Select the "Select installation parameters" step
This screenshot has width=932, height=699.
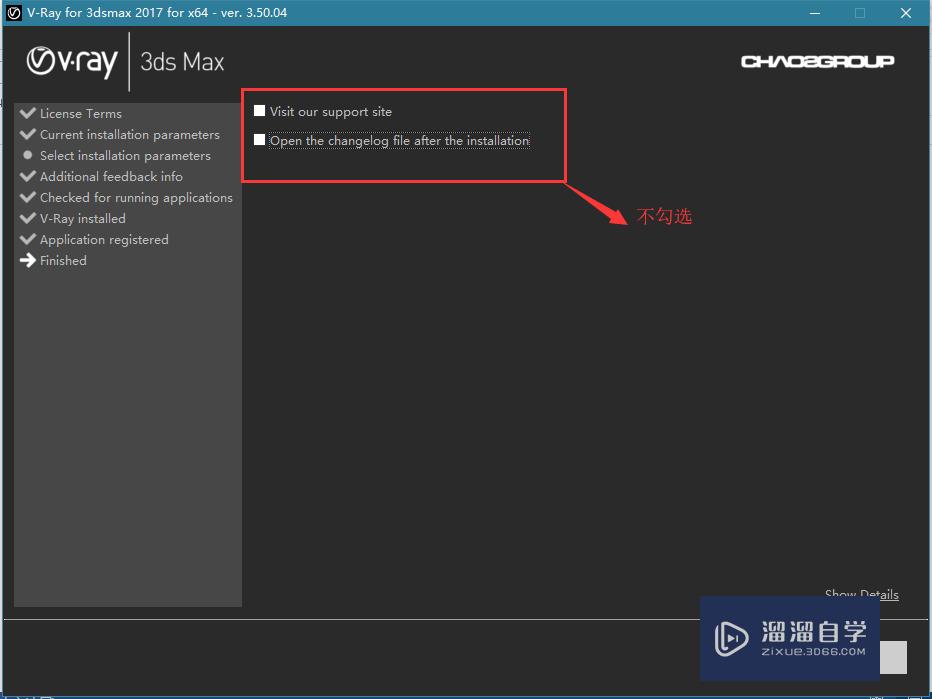coord(125,156)
